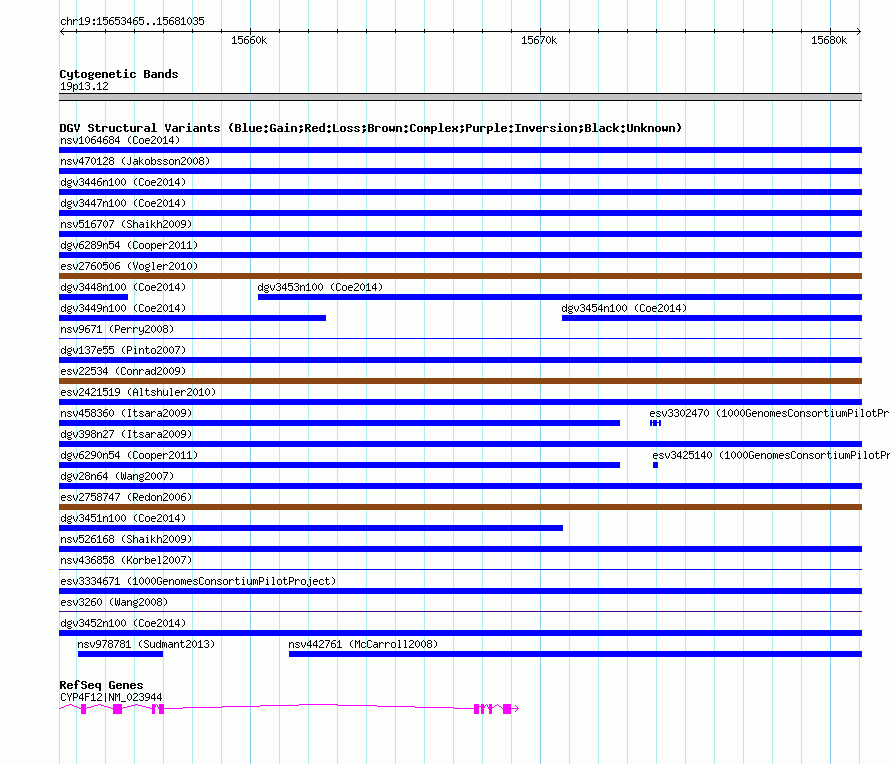Screen dimensions: 890x764
Task: Select esv22534 (Conrad2009) variant label
Action: 123,371
